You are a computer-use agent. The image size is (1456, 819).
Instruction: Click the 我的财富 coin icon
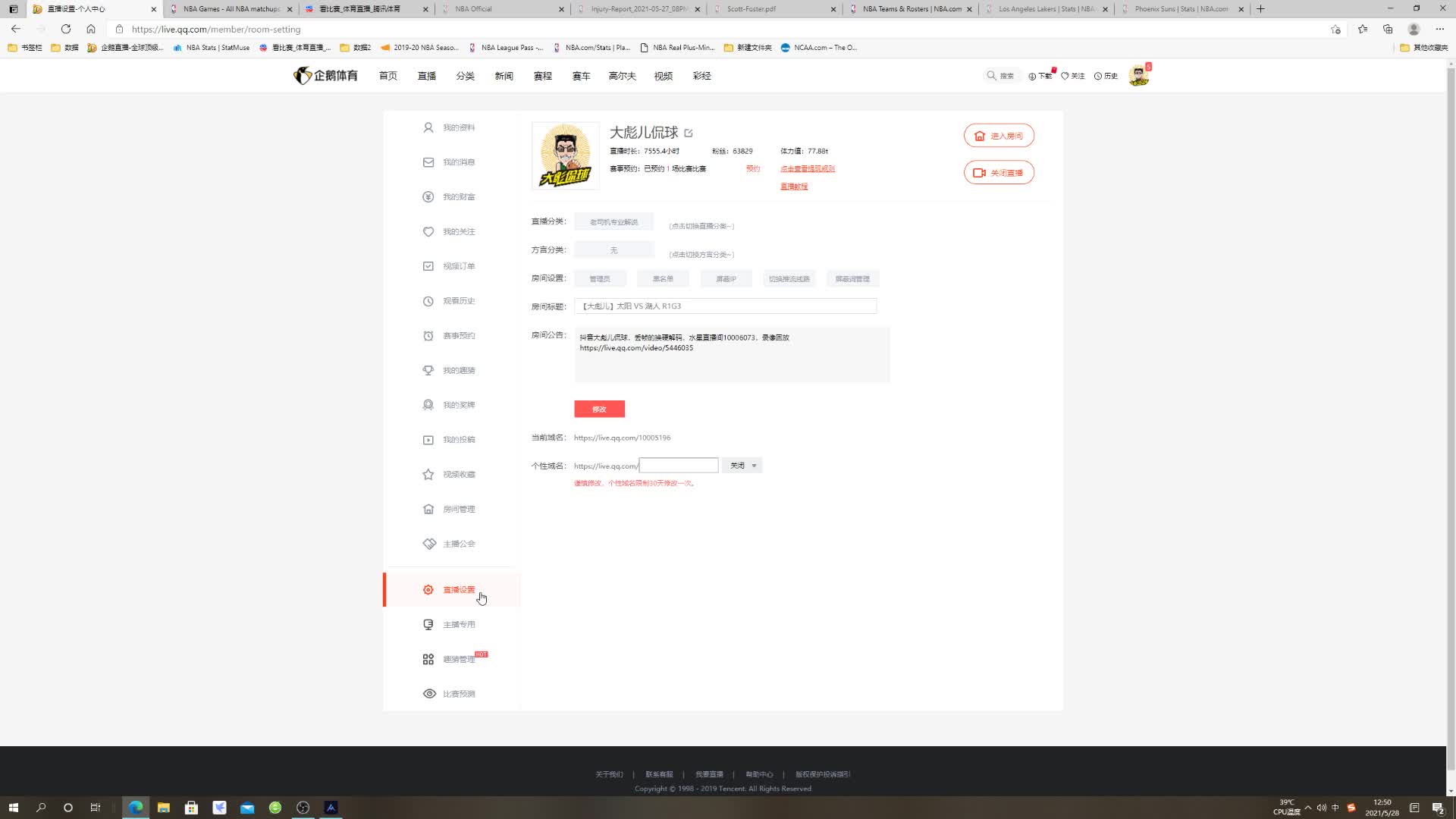coord(428,197)
